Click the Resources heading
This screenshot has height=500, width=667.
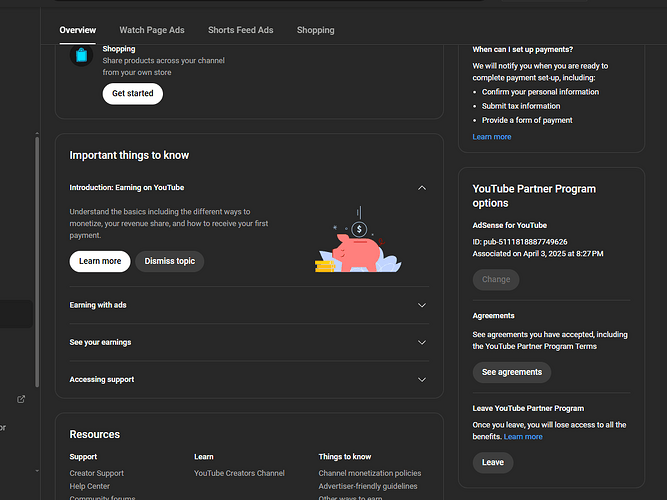tap(94, 434)
